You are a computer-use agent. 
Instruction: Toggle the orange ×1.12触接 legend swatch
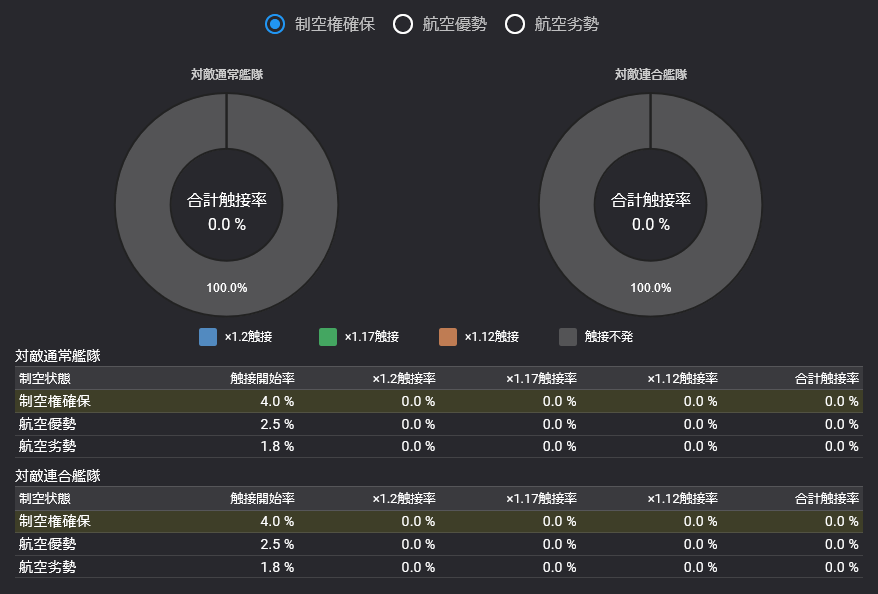(x=447, y=337)
